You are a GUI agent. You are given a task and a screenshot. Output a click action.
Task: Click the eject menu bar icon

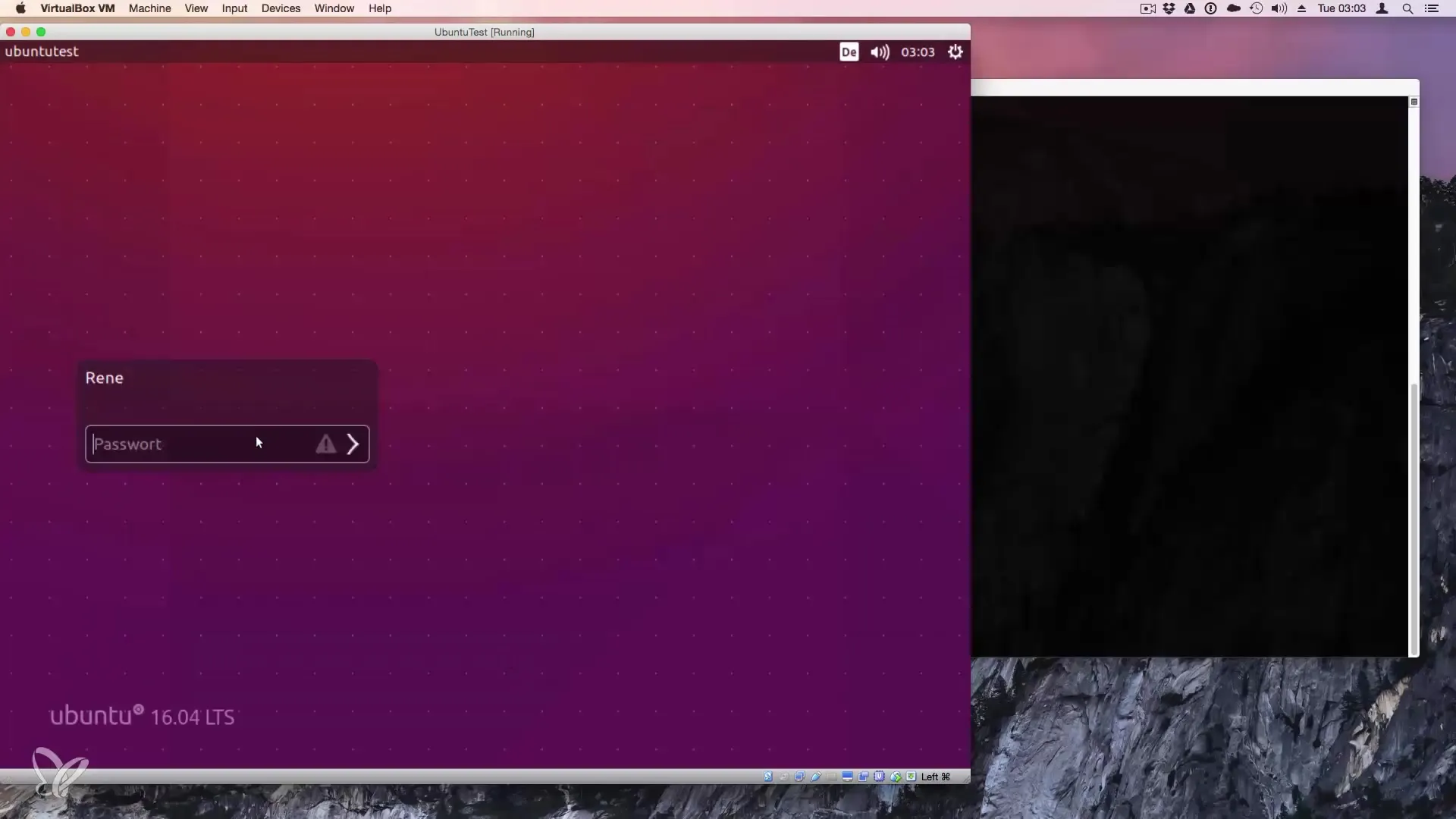click(1302, 8)
